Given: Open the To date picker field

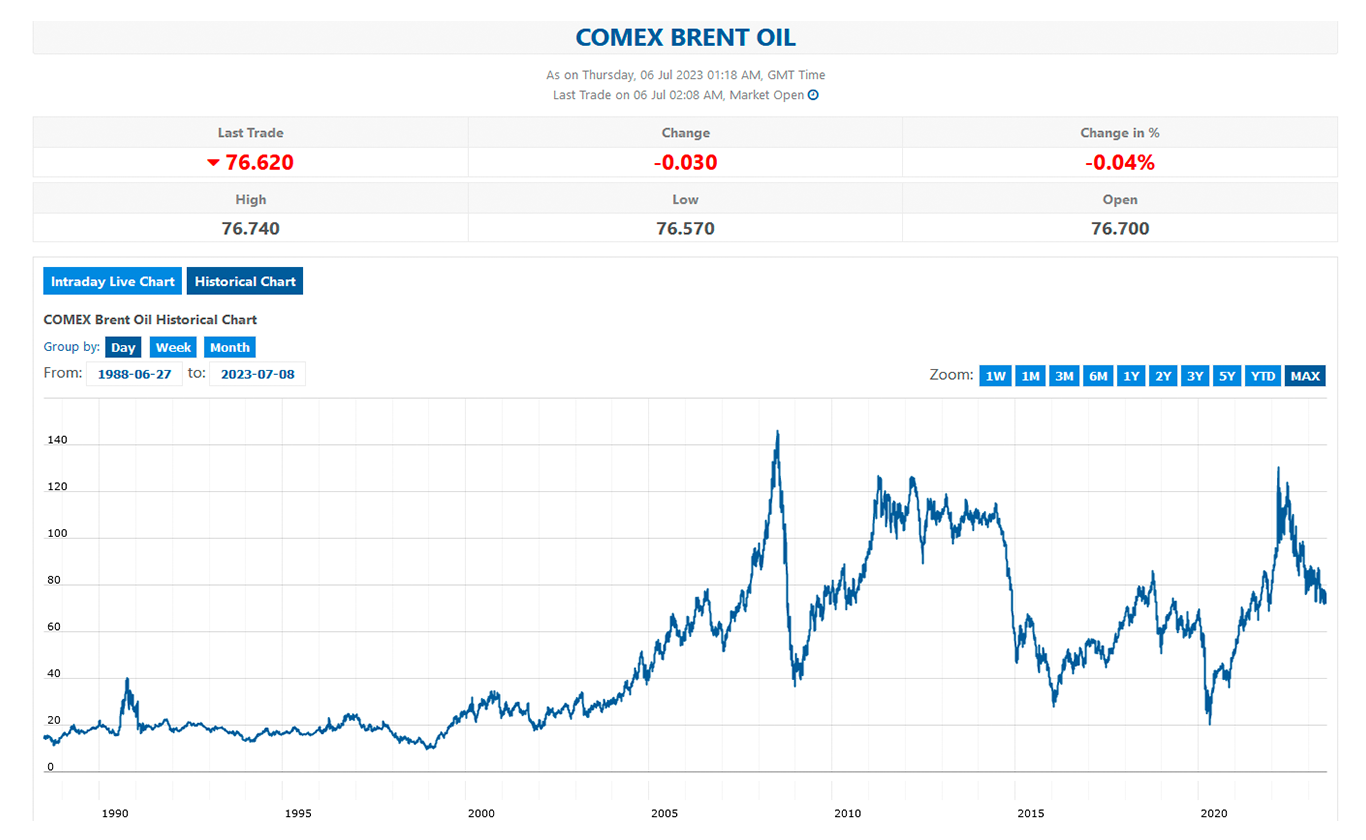Looking at the screenshot, I should [x=257, y=374].
